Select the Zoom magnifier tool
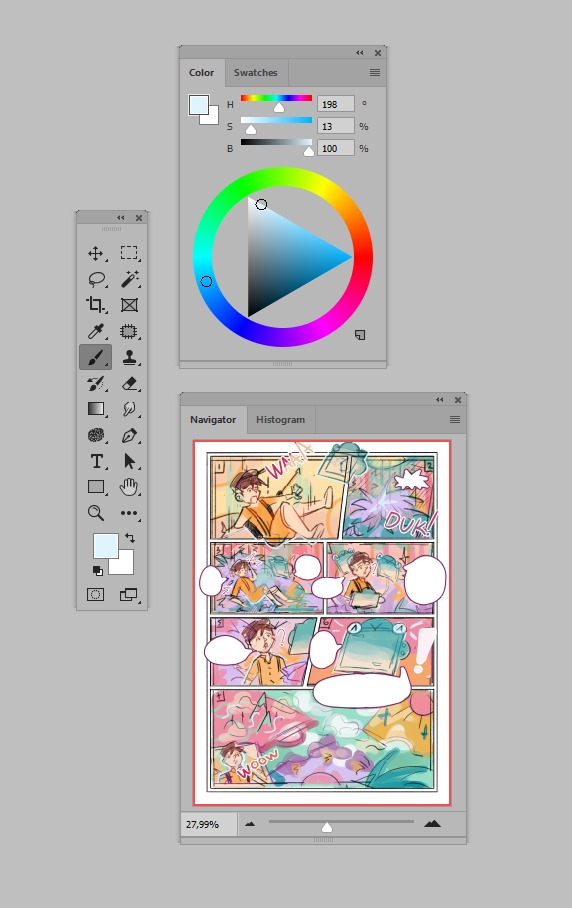The image size is (572, 908). point(96,512)
